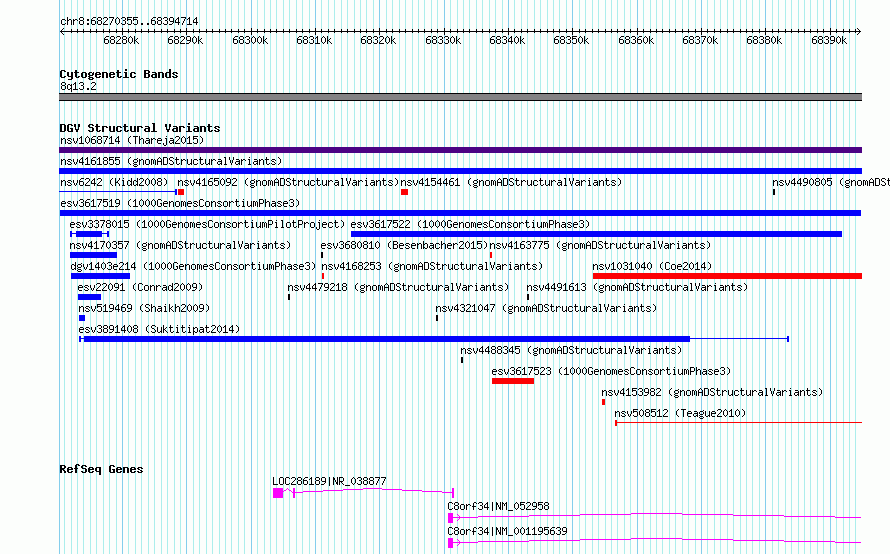Click the blue nsv4170357 variant bar
Screen dimensions: 890x554
pyautogui.click(x=93, y=255)
